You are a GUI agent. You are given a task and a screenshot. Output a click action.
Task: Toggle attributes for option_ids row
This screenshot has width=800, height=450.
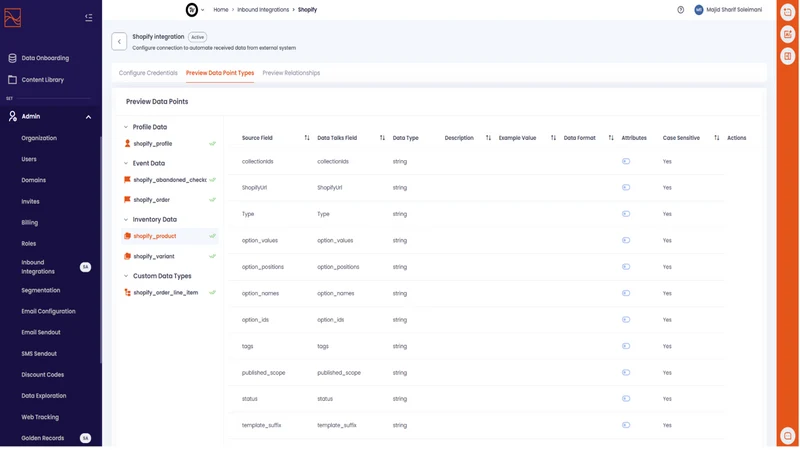coord(626,320)
